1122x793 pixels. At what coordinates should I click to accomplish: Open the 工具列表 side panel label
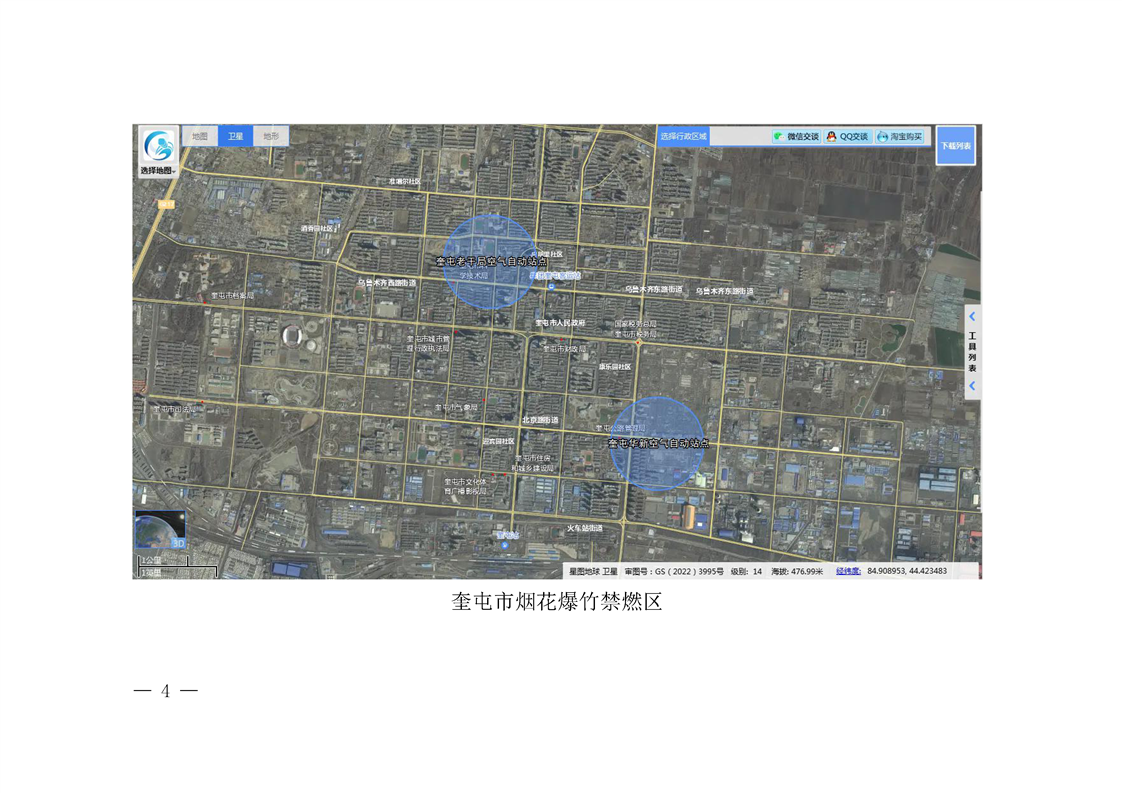click(972, 352)
